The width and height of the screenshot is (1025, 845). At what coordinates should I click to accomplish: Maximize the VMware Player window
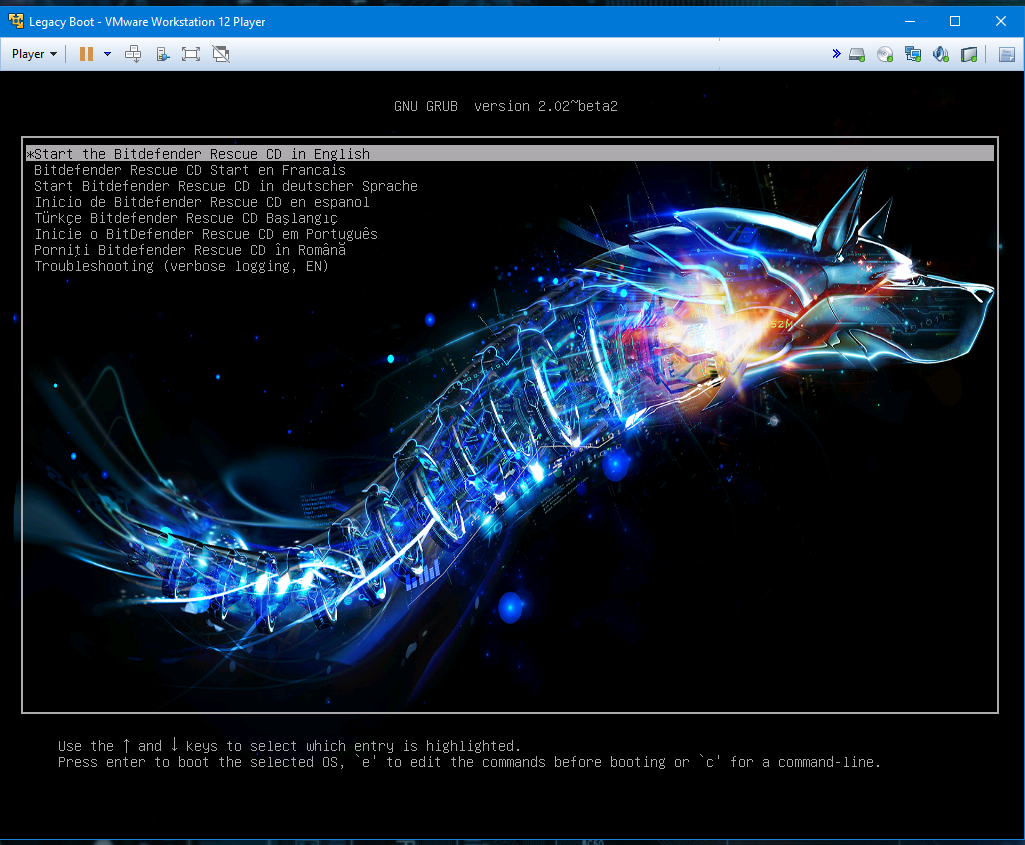pos(955,22)
